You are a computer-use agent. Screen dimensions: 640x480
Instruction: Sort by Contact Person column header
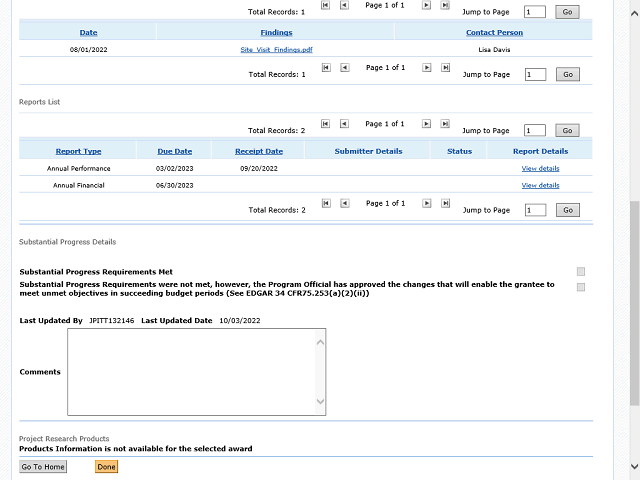click(x=494, y=33)
